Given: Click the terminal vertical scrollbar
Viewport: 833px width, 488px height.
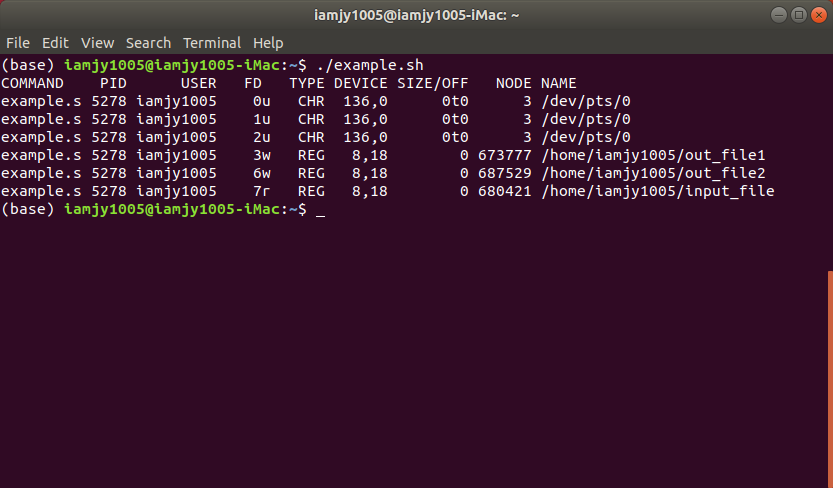Looking at the screenshot, I should pyautogui.click(x=830, y=379).
